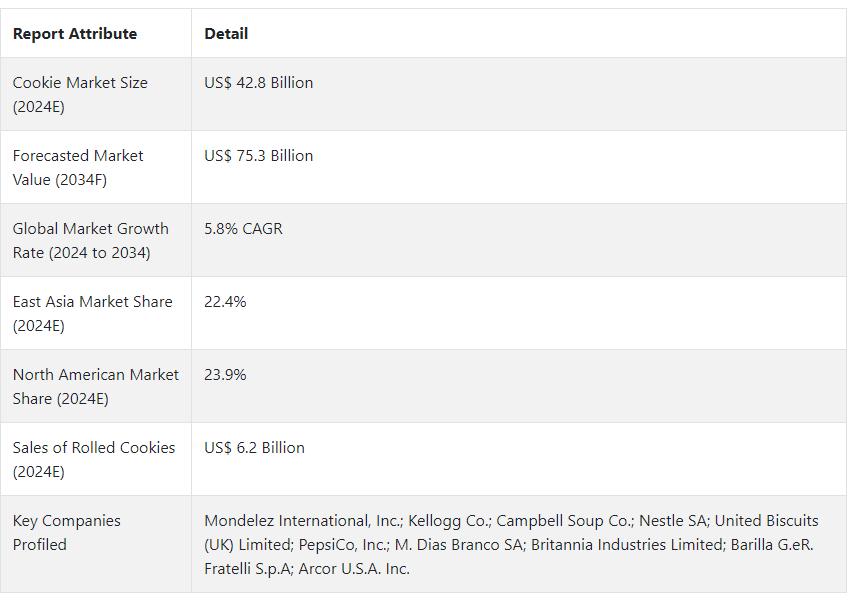This screenshot has width=849, height=594.
Task: Click the Arcor U.S.A. Inc. text
Action: click(354, 569)
